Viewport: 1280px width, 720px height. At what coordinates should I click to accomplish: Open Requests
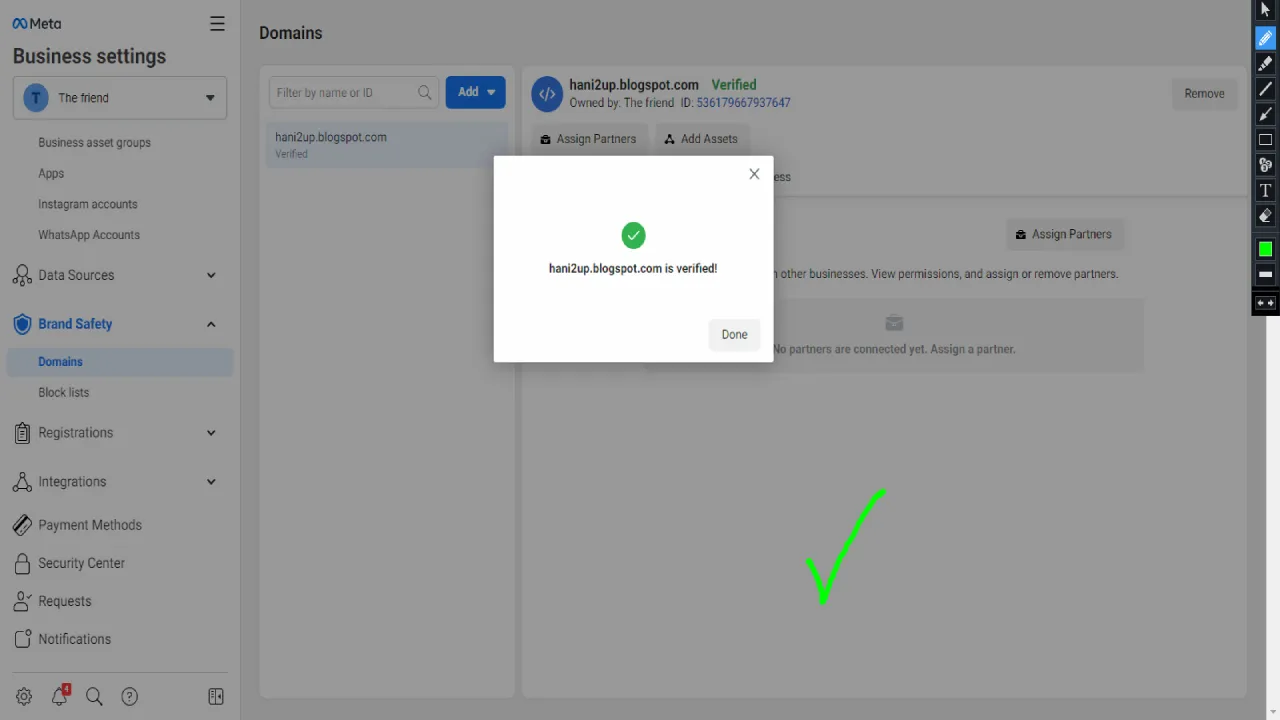[x=64, y=601]
